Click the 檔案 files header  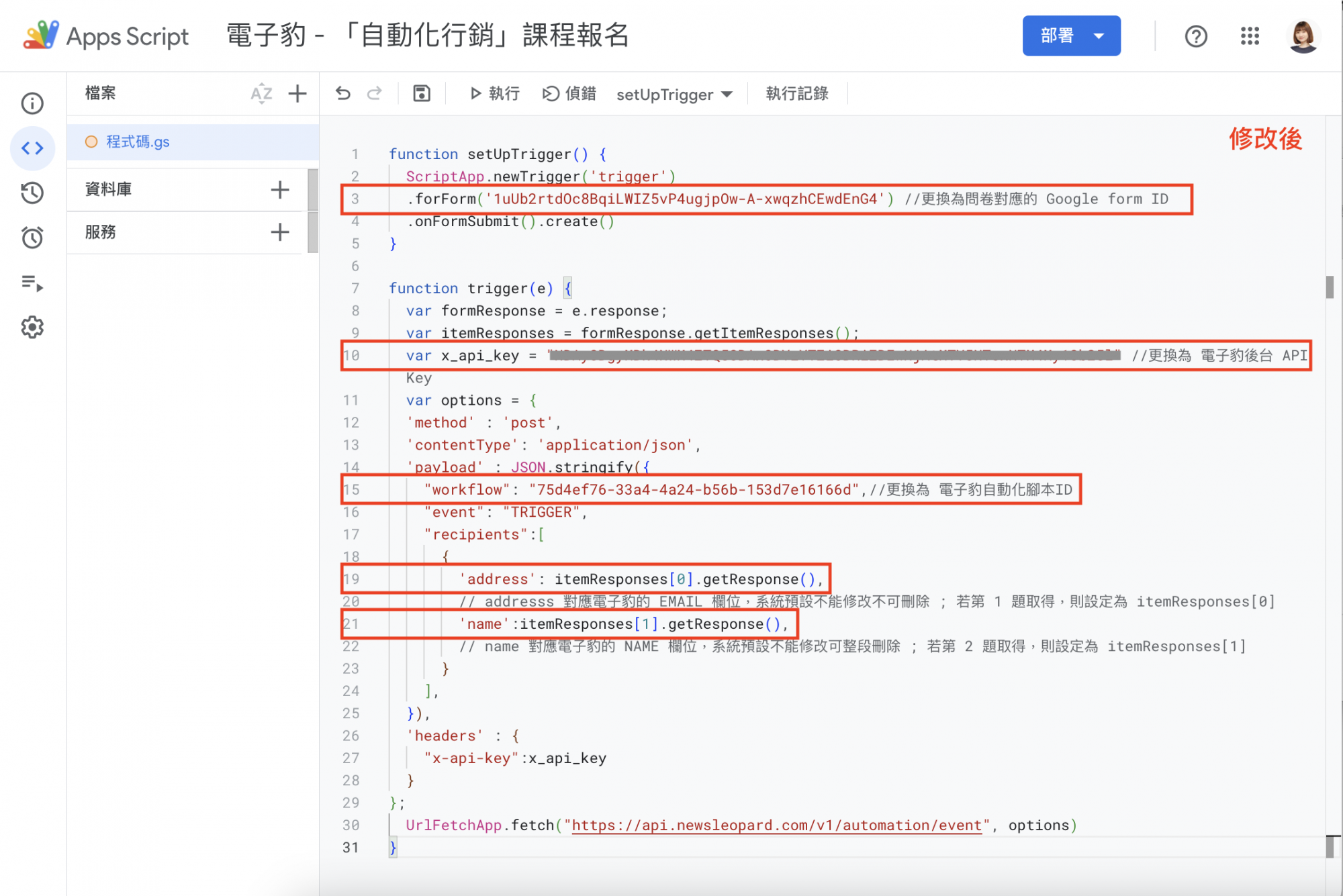(101, 93)
